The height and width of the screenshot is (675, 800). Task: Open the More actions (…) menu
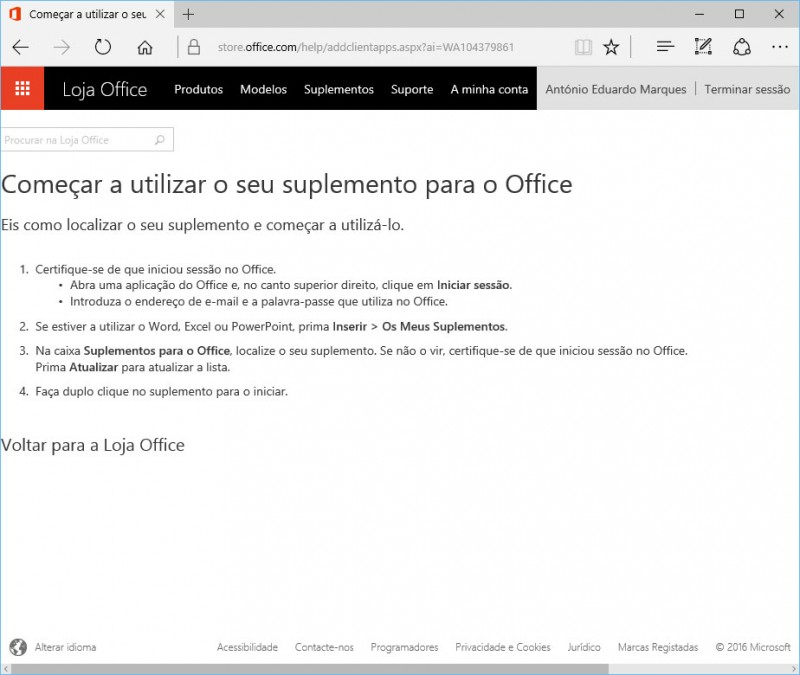[x=780, y=46]
